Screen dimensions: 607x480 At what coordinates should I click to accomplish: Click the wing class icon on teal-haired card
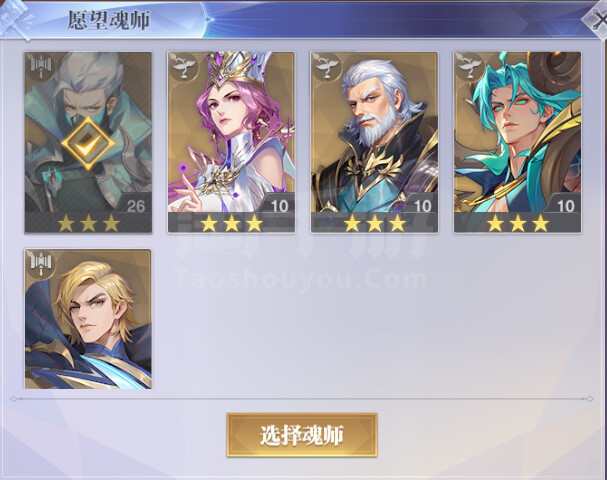[x=470, y=66]
